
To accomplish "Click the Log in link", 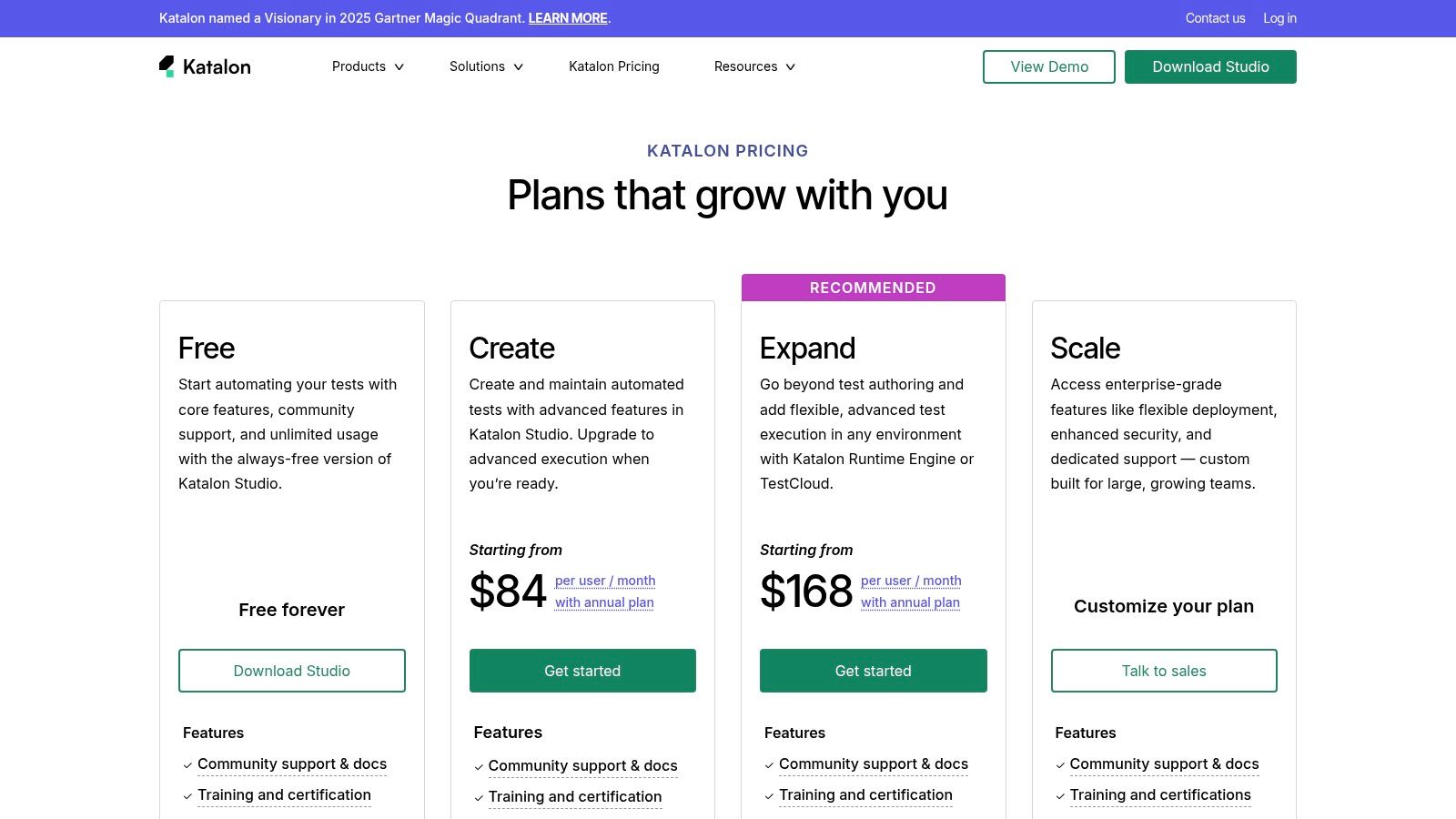I will [x=1279, y=18].
